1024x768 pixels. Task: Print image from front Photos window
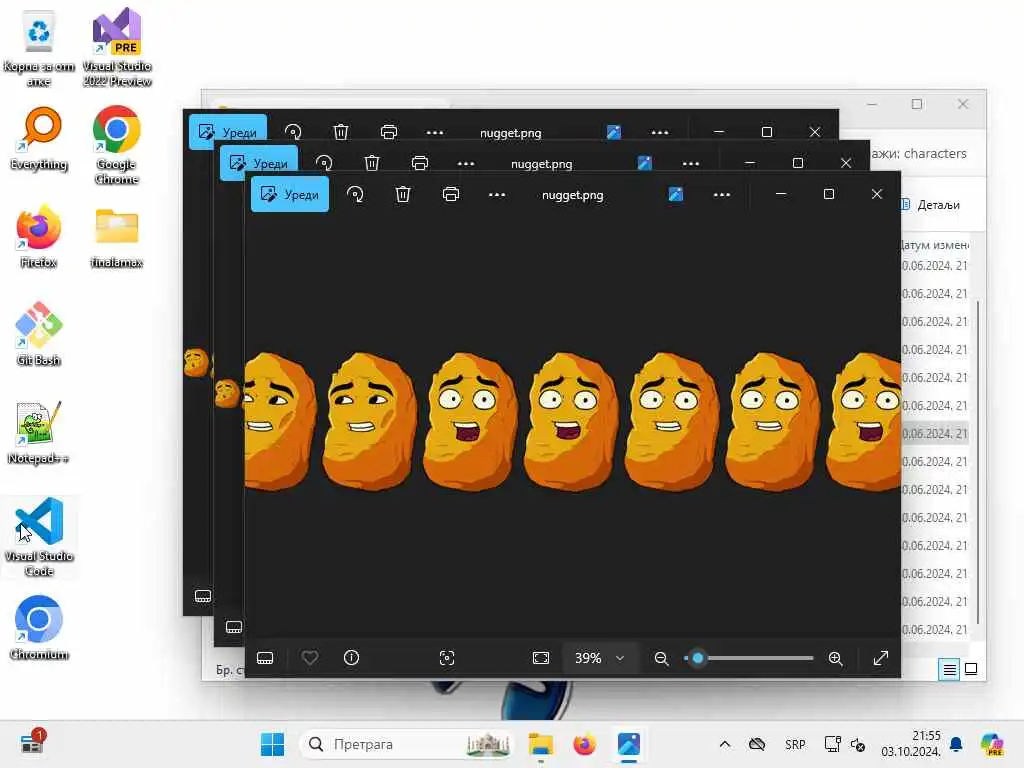[451, 195]
